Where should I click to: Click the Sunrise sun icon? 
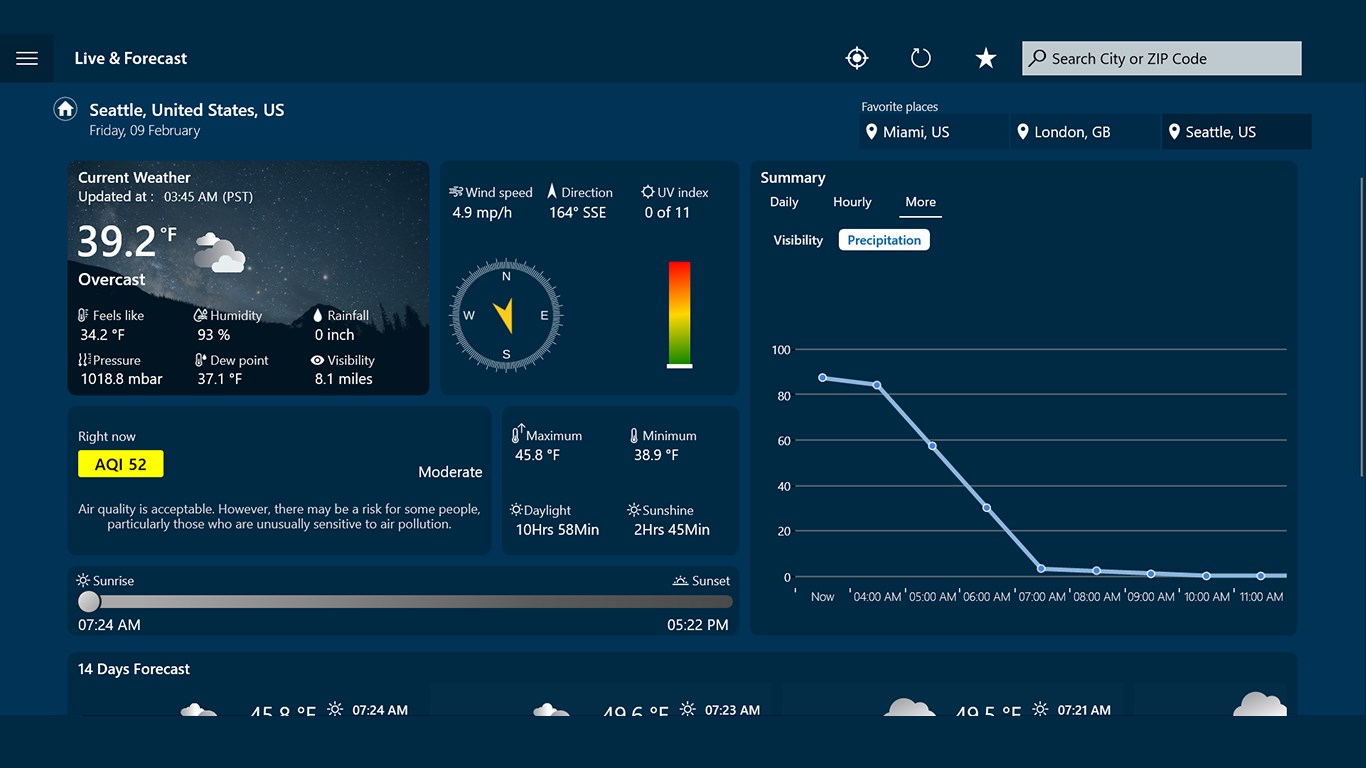click(x=83, y=580)
